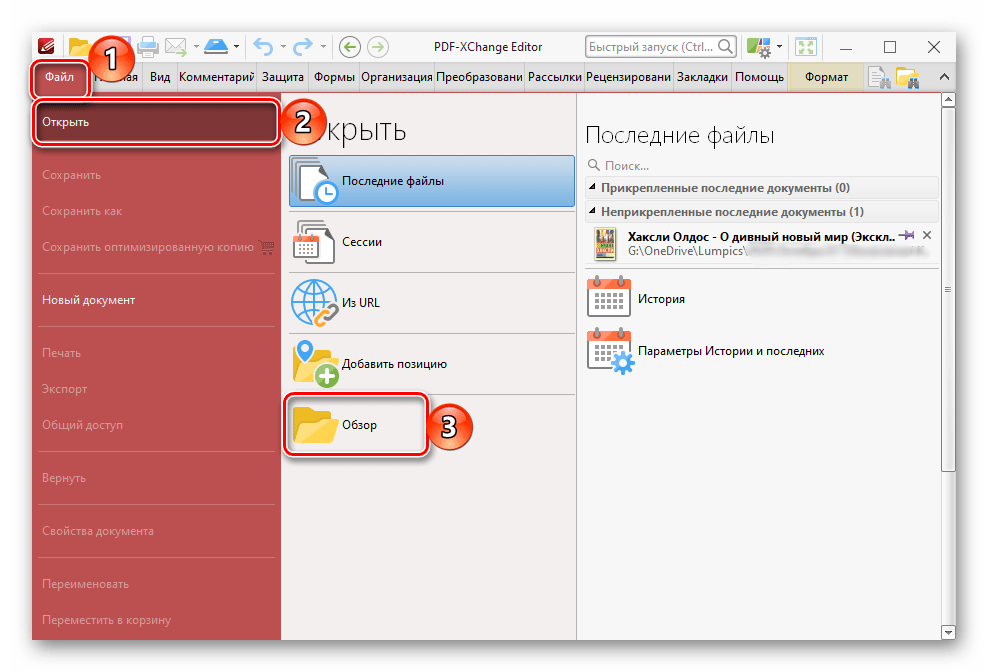Open the Redo history dropdown arrow
The width and height of the screenshot is (988, 672).
coord(323,47)
